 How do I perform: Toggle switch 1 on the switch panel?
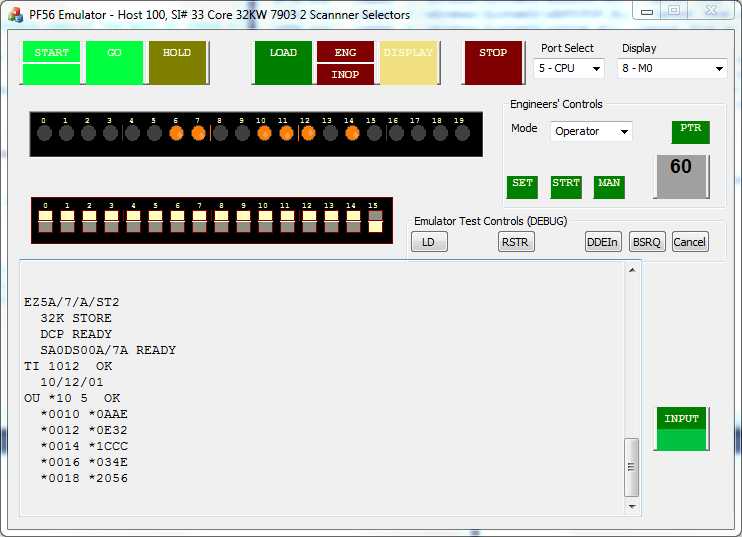click(67, 221)
